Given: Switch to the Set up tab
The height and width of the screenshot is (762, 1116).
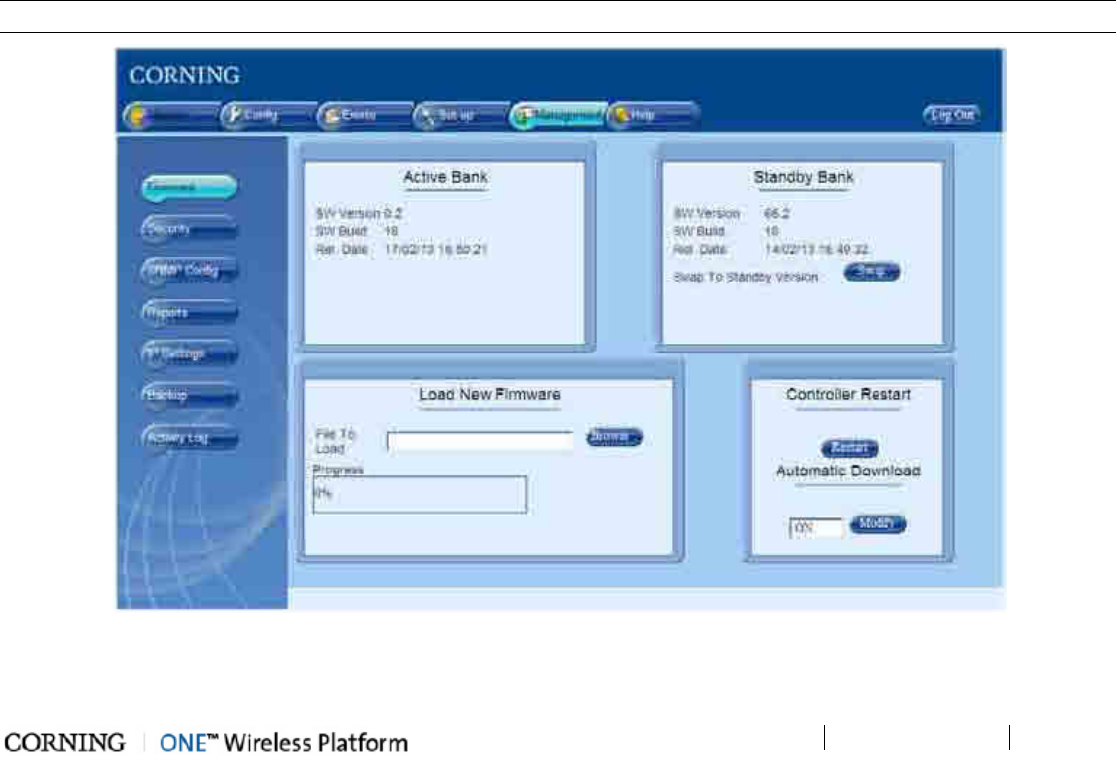Looking at the screenshot, I should (461, 115).
